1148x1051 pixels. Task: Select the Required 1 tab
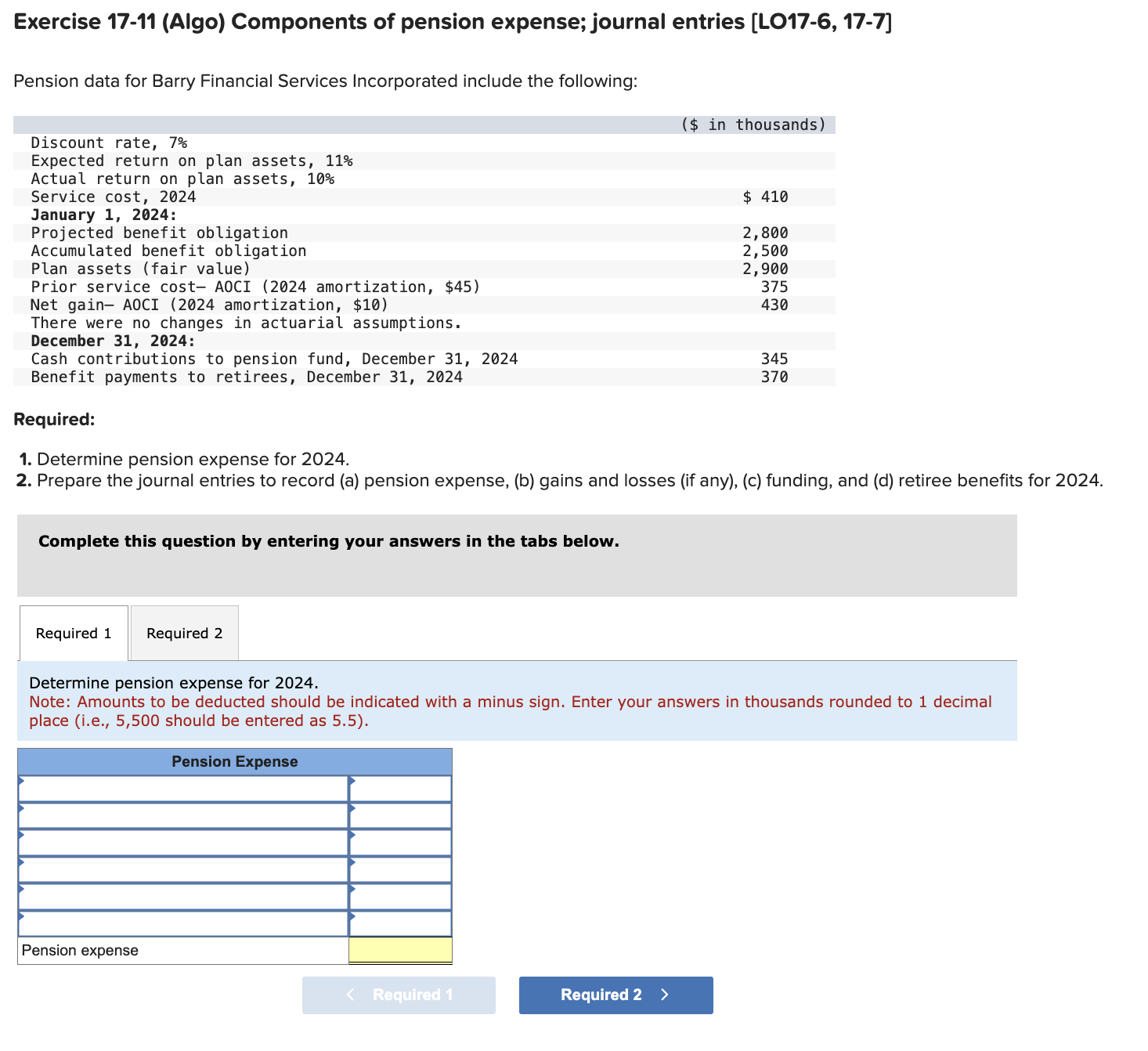coord(73,633)
